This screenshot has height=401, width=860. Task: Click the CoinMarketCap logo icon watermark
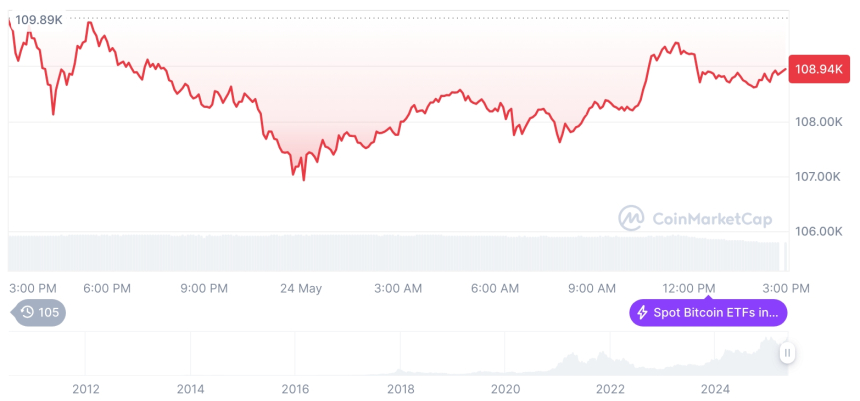[x=631, y=217]
